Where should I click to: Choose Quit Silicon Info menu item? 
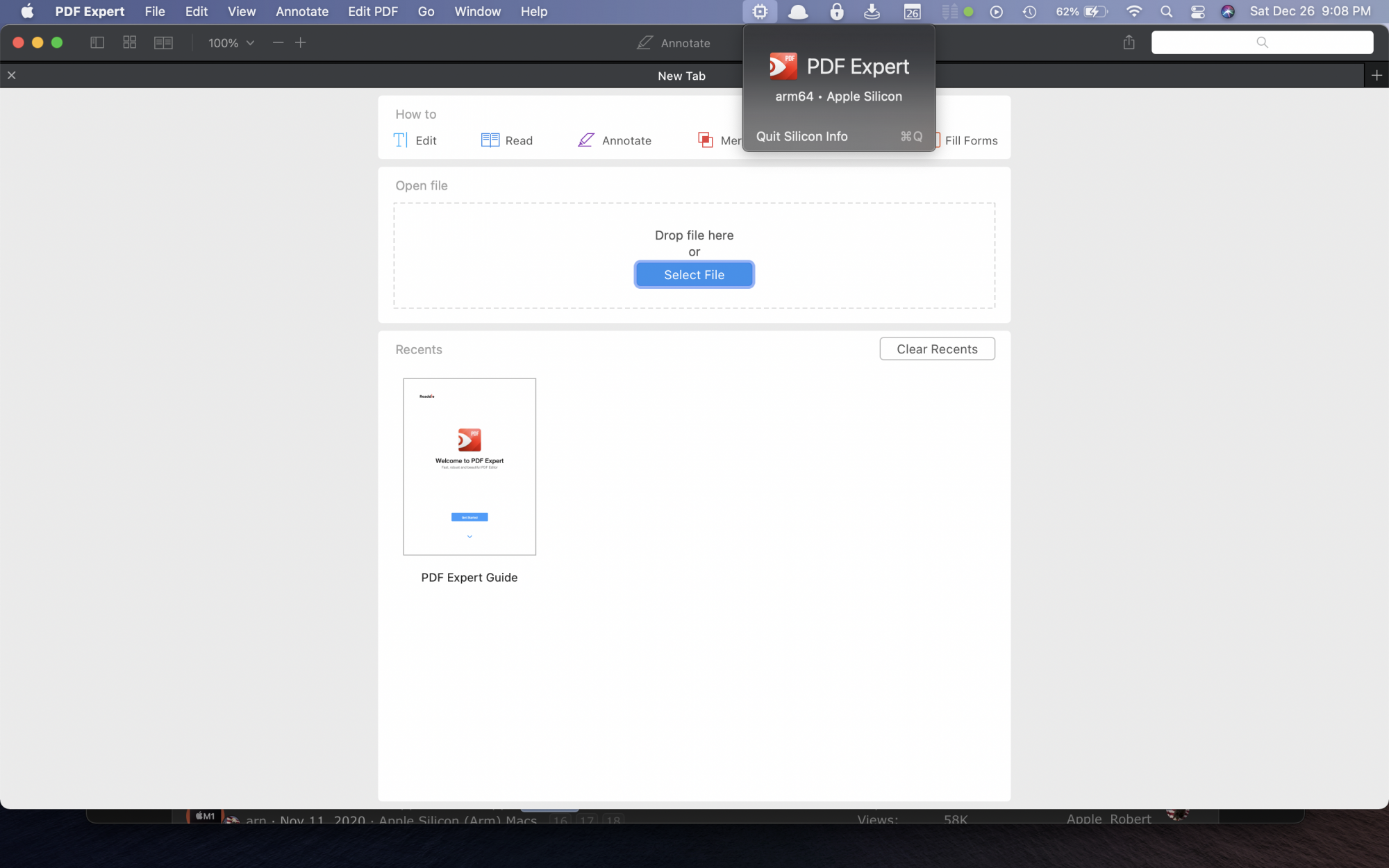(802, 136)
